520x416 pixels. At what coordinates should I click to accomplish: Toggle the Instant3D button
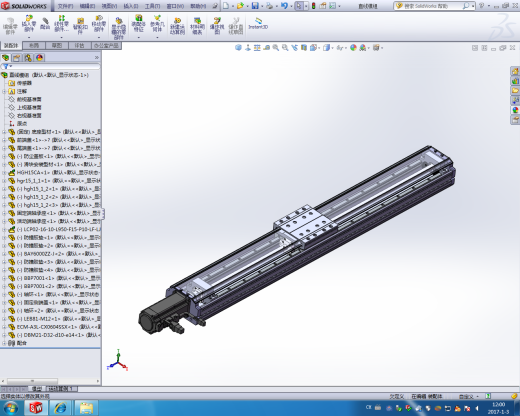coord(258,24)
